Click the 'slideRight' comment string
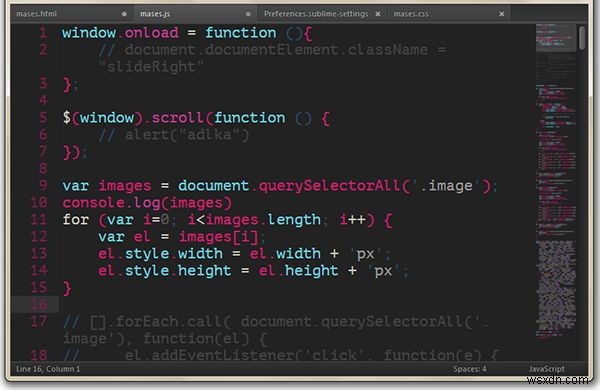600x390 pixels. coord(152,67)
